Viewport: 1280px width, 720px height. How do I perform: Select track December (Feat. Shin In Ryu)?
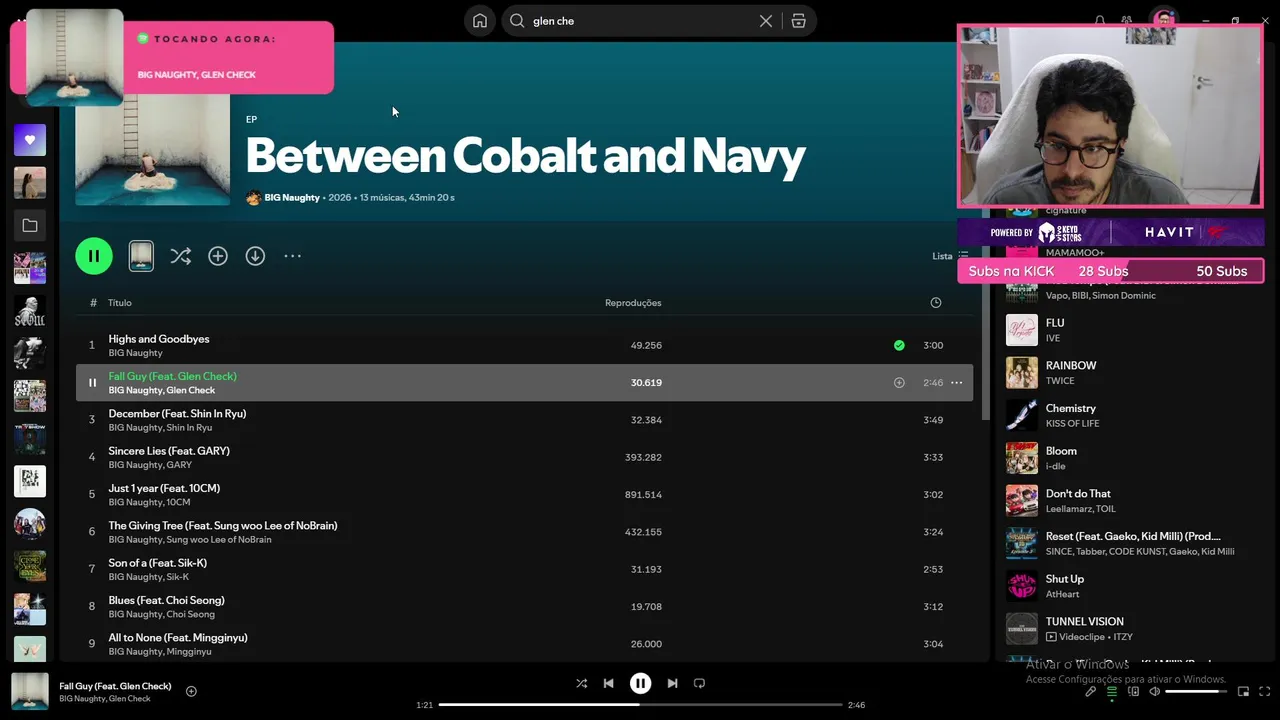524,420
